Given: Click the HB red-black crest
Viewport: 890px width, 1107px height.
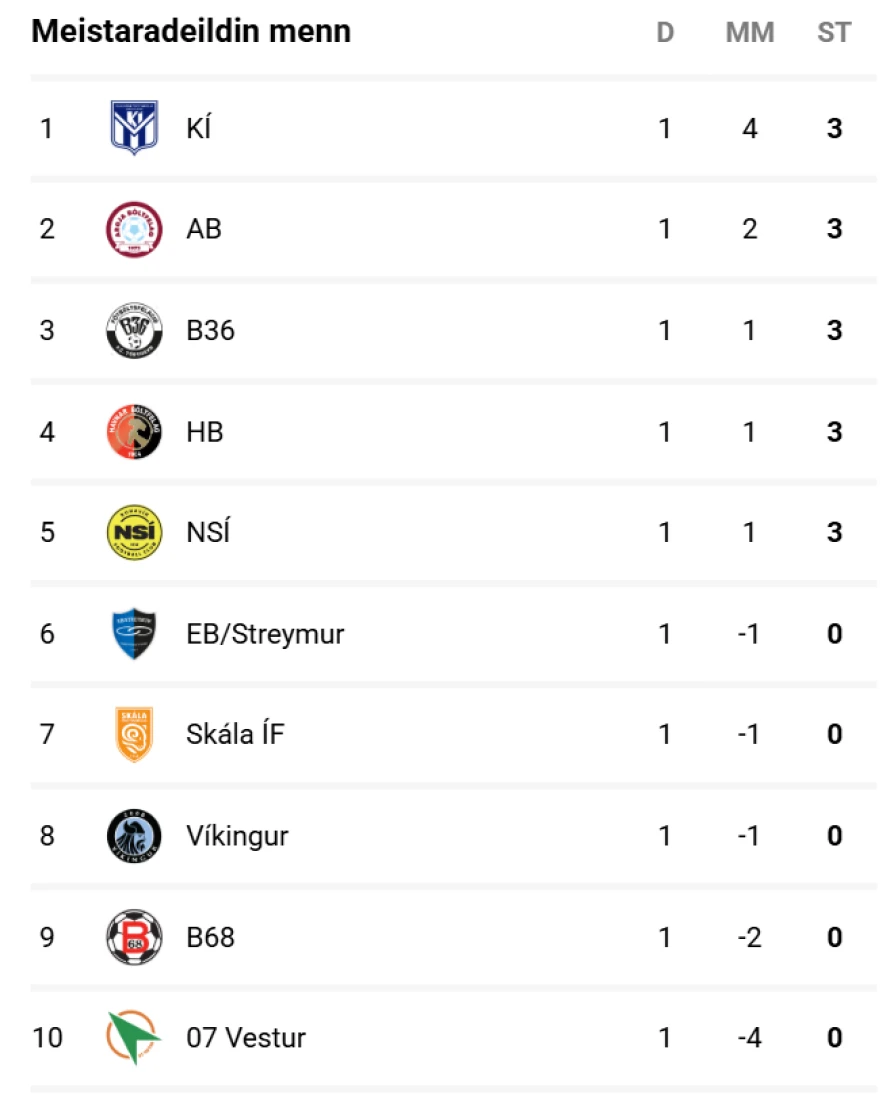Looking at the screenshot, I should click(133, 432).
